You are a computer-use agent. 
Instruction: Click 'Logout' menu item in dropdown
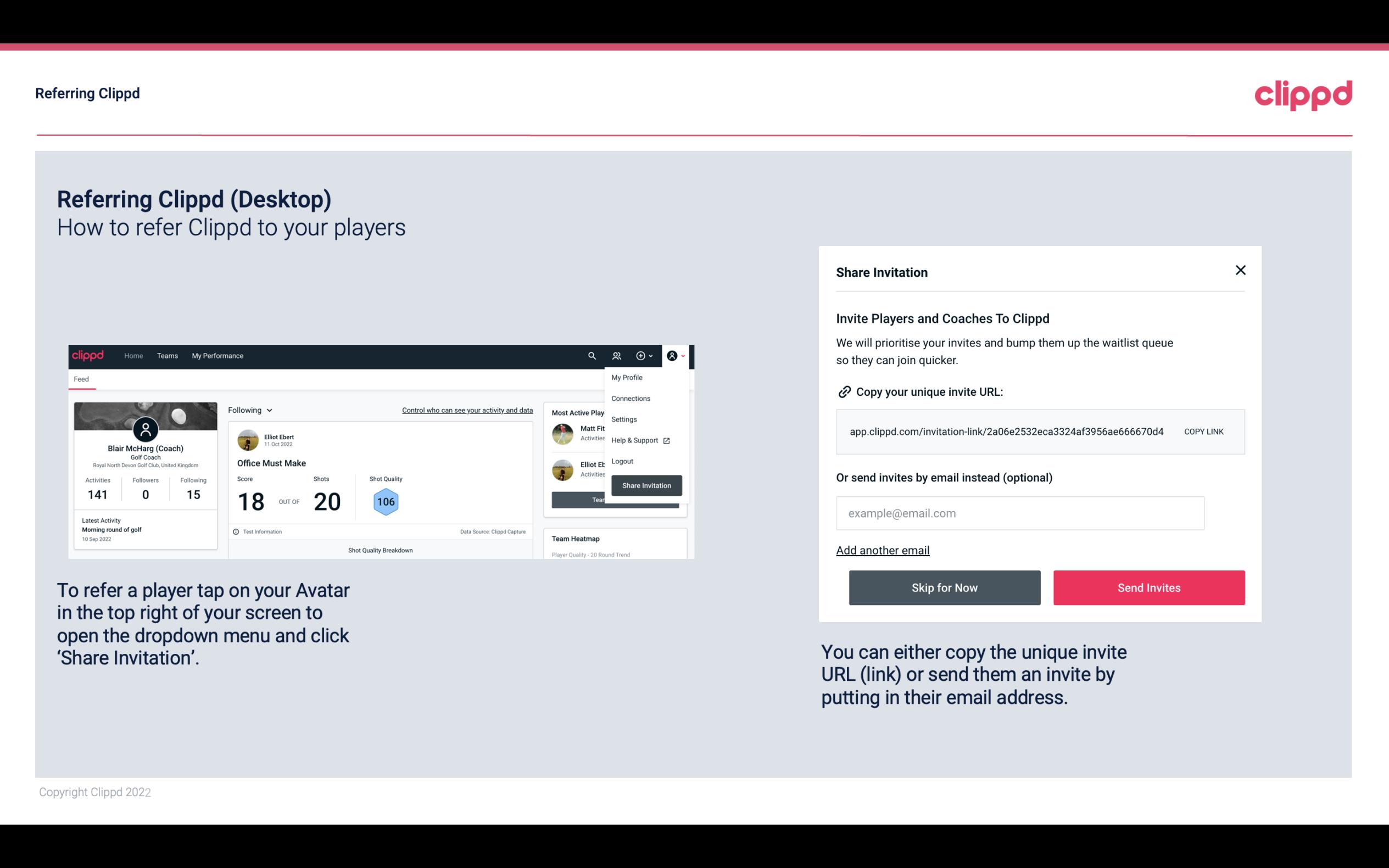[622, 461]
